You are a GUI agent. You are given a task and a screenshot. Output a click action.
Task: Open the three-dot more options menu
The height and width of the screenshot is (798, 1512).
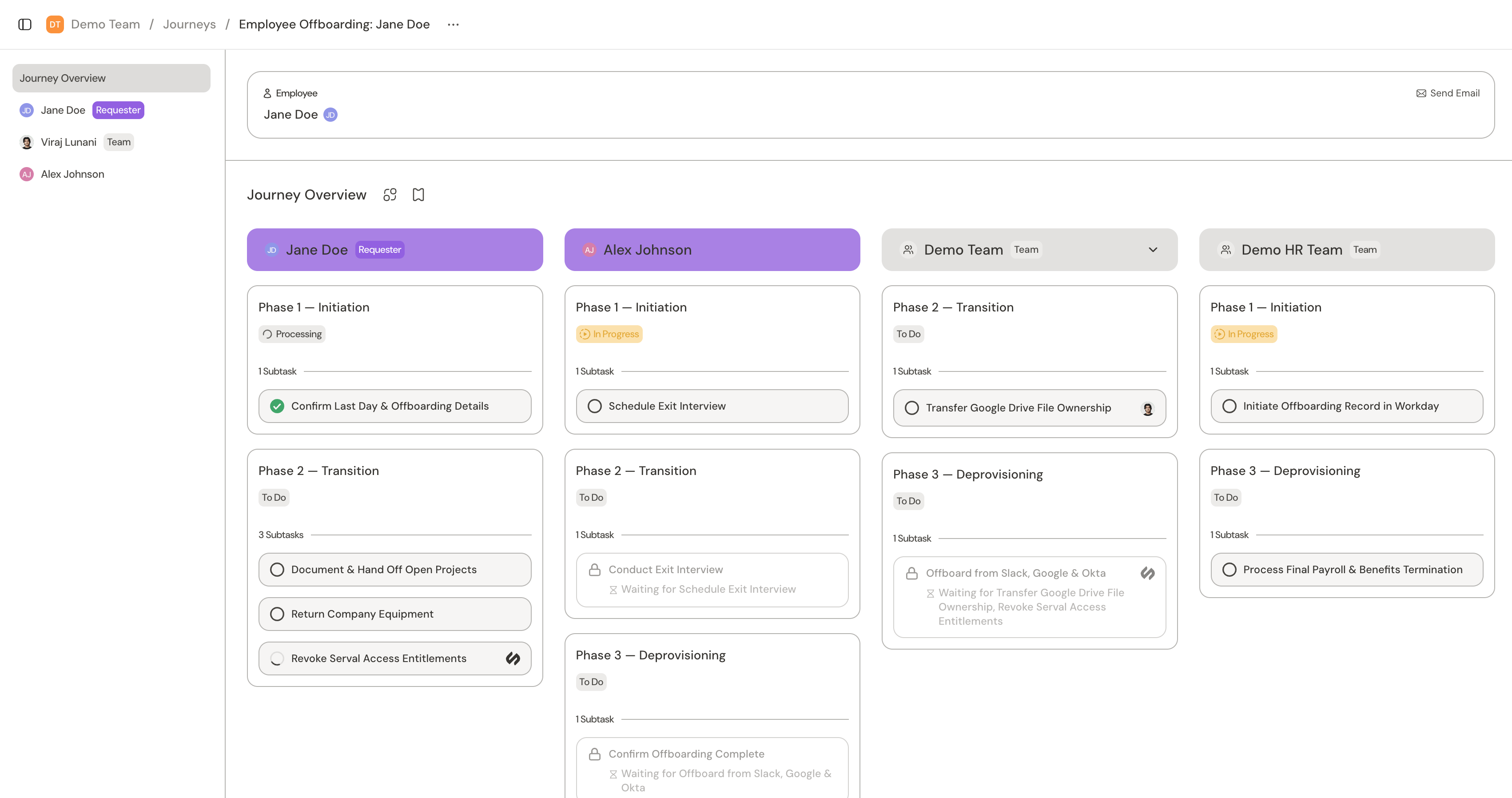click(453, 25)
